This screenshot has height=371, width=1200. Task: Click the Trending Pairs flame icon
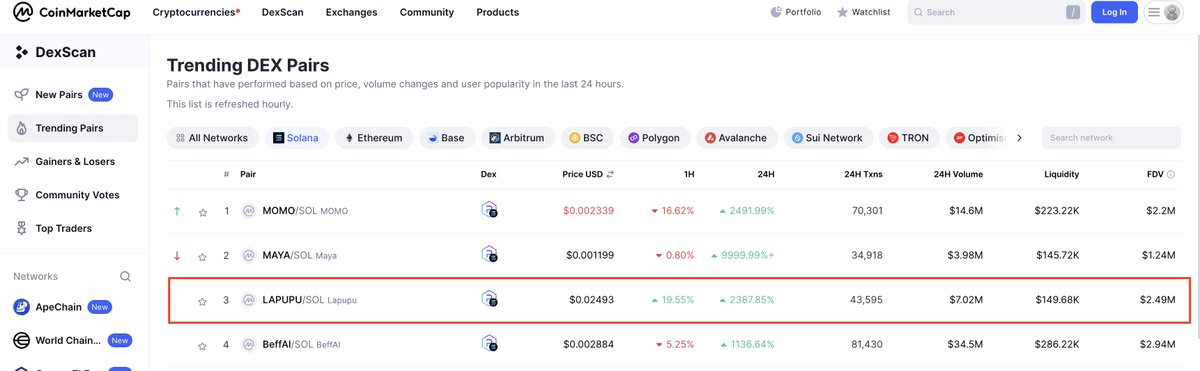(22, 128)
